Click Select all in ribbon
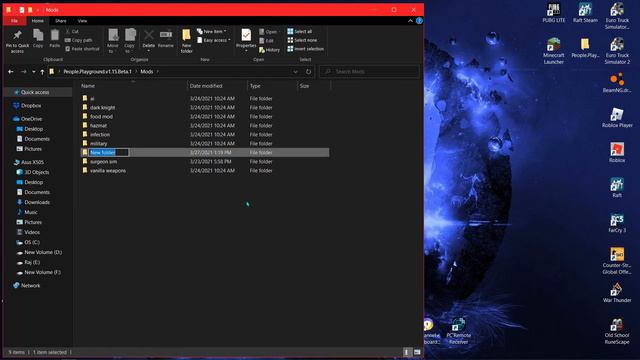Screen dimensions: 640x360 (300, 31)
